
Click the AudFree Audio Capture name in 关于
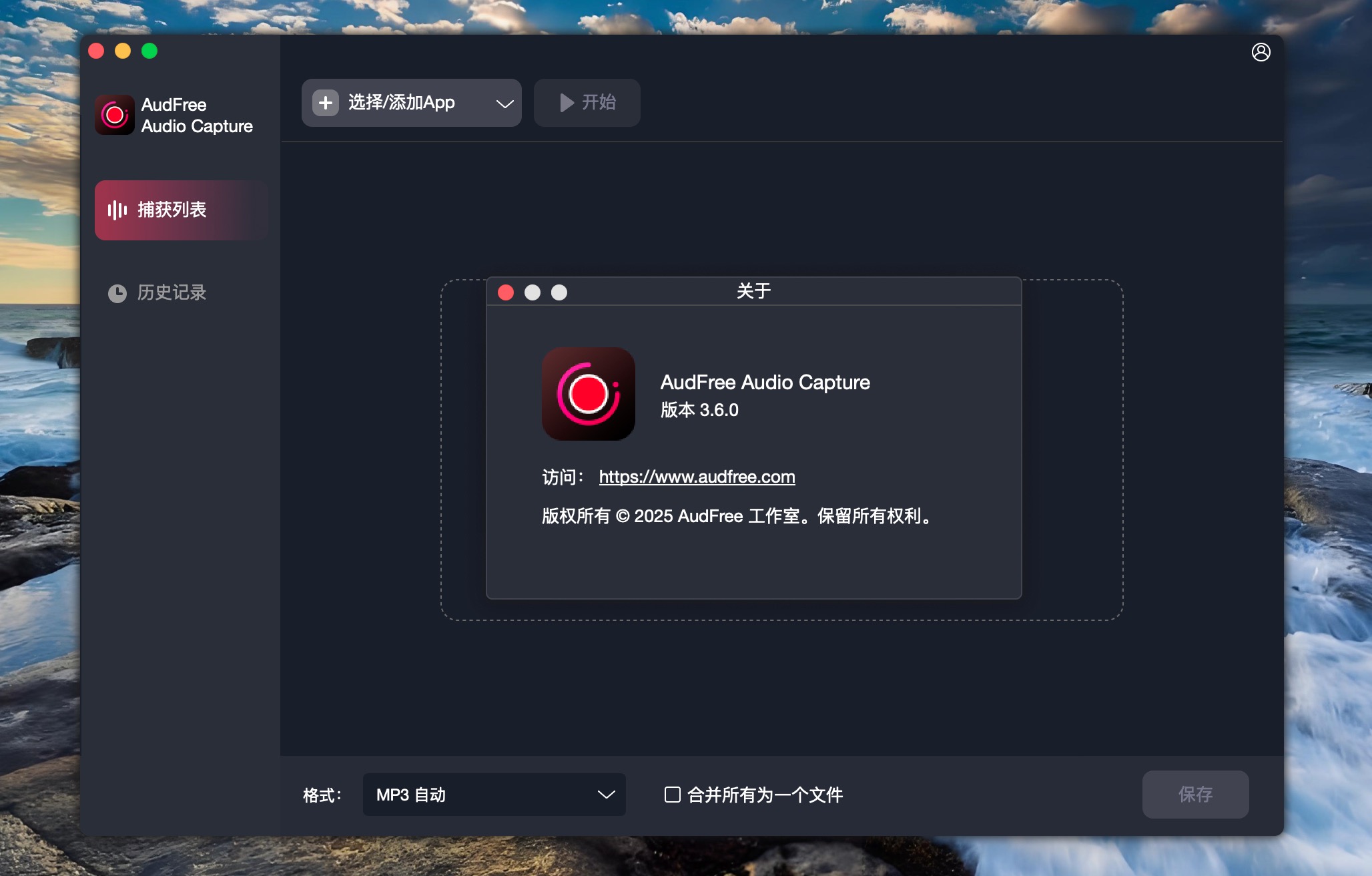(x=765, y=382)
